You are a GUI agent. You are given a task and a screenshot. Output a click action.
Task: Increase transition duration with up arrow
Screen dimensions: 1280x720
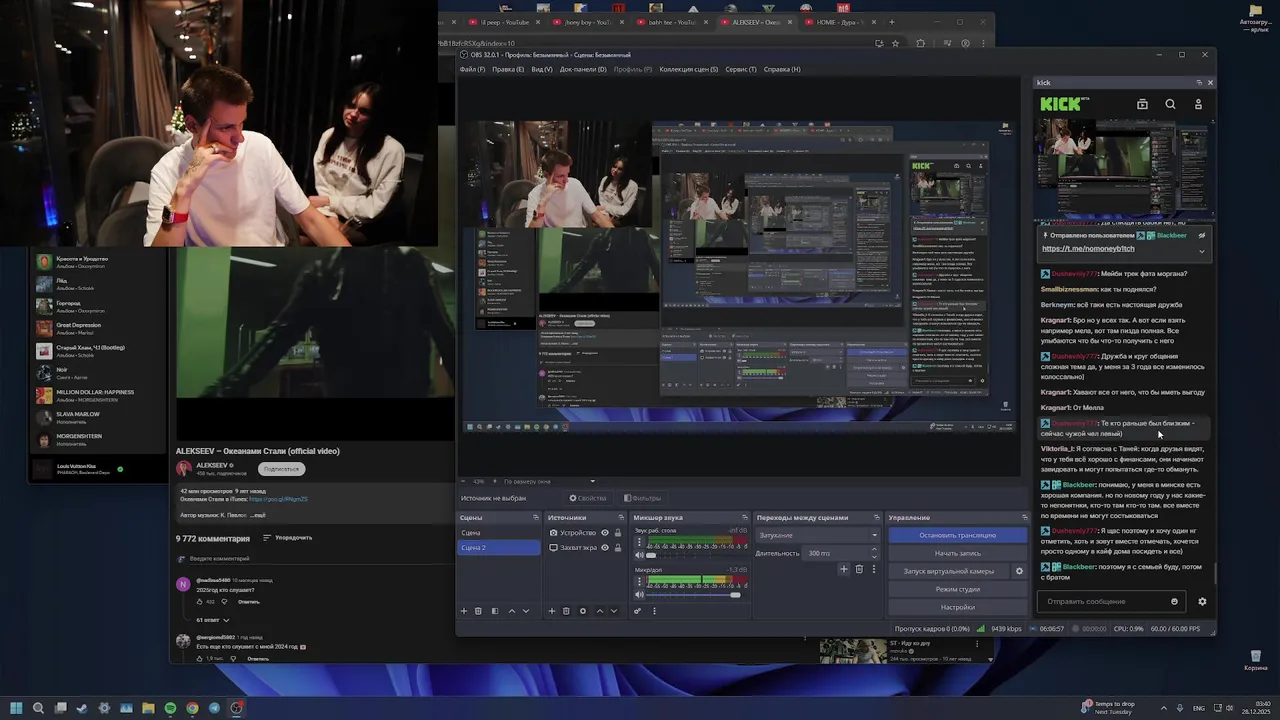874,550
